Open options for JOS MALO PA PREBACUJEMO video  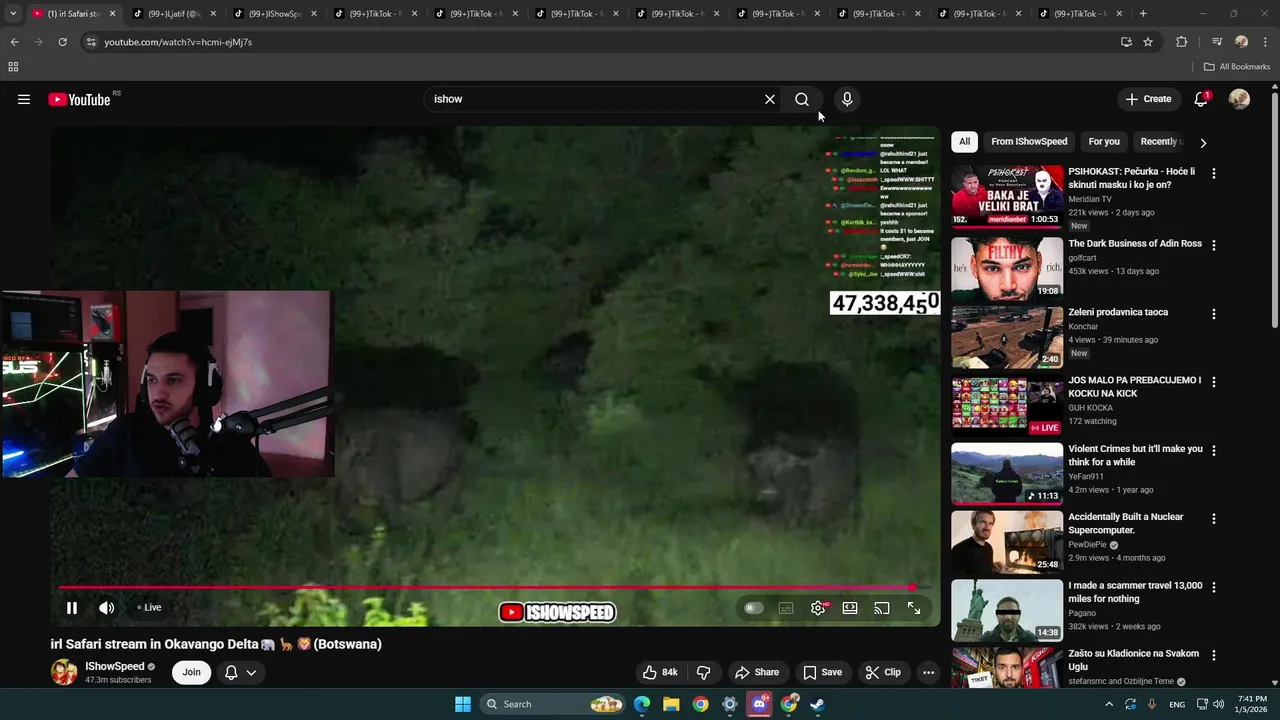1214,382
